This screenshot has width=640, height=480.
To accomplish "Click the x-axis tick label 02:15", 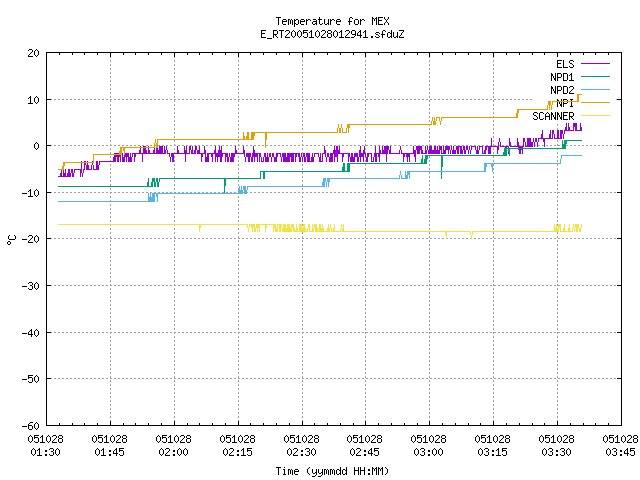I will tap(238, 452).
